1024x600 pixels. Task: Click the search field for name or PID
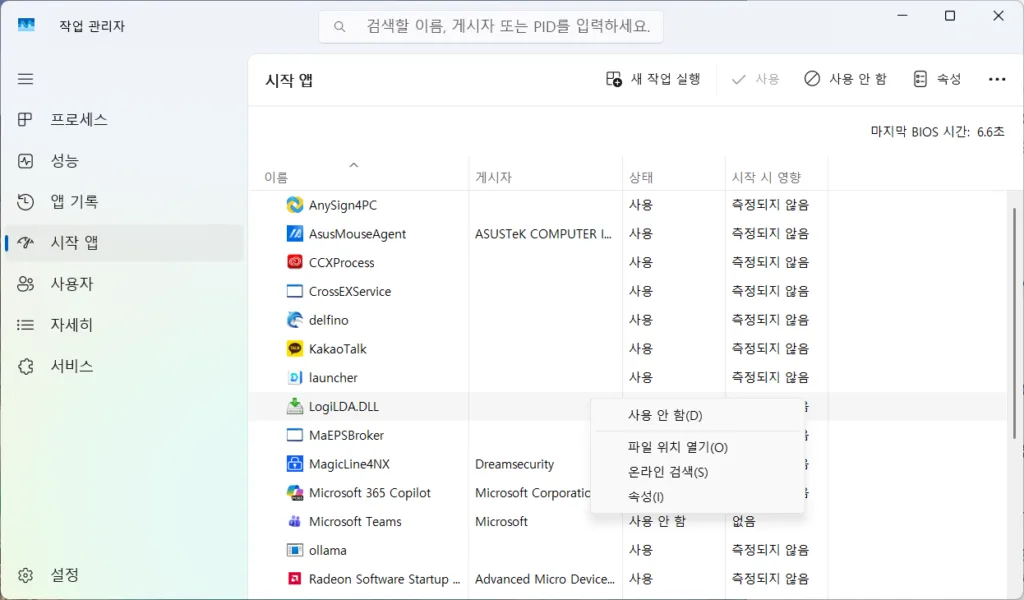[x=491, y=26]
